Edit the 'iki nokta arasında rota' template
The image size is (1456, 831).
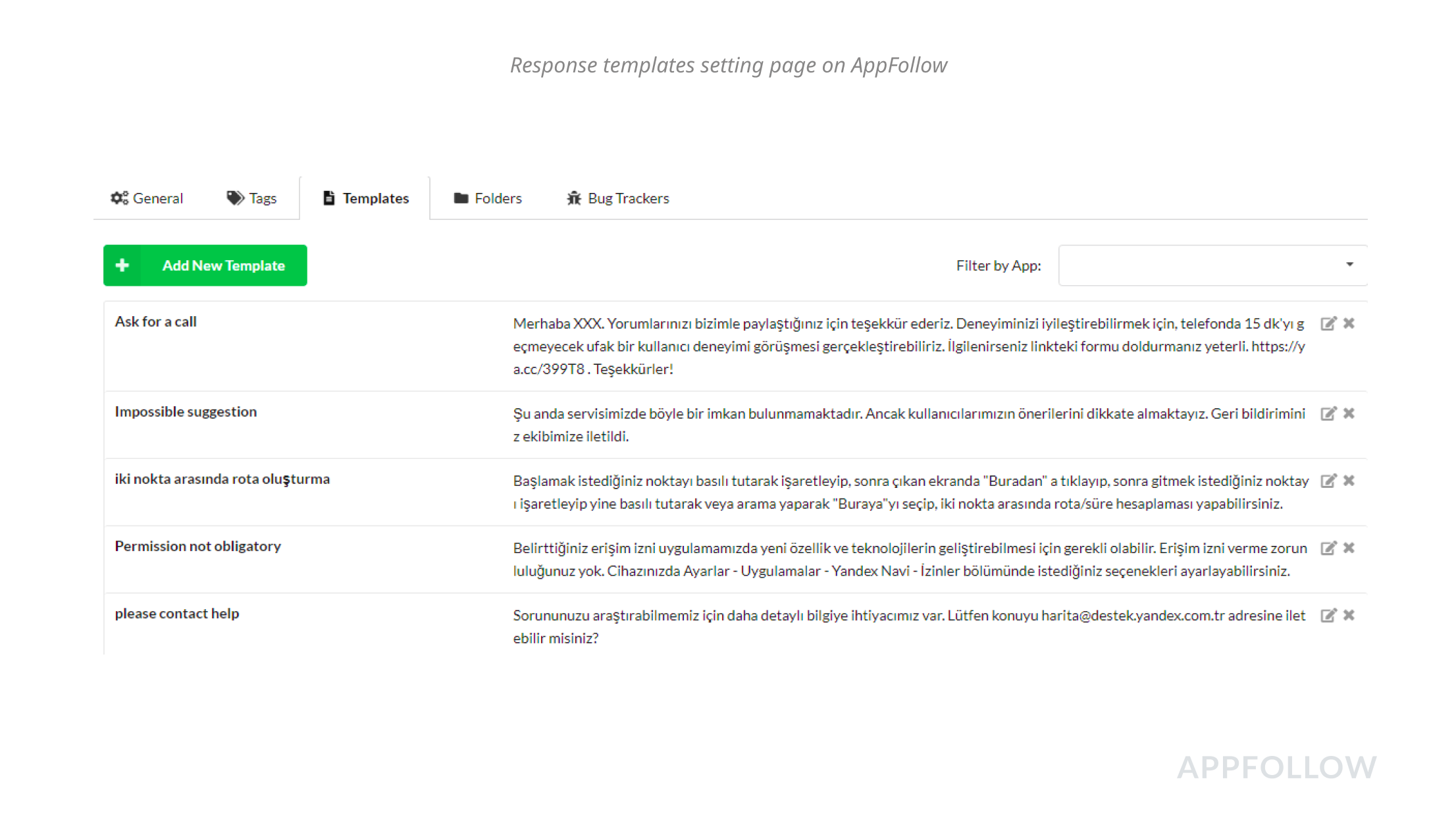[1328, 481]
